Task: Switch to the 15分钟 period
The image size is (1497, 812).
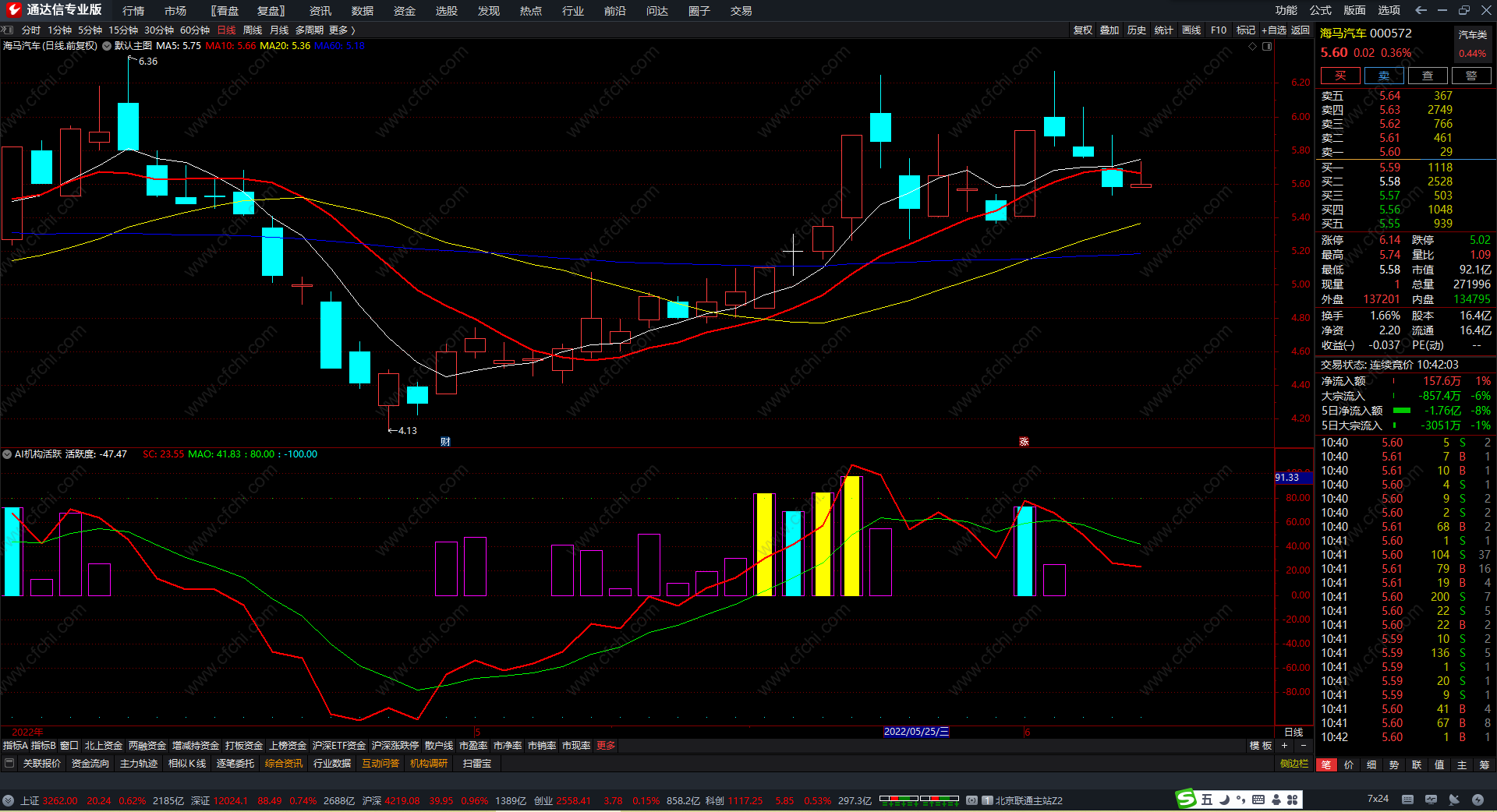Action: [x=123, y=30]
